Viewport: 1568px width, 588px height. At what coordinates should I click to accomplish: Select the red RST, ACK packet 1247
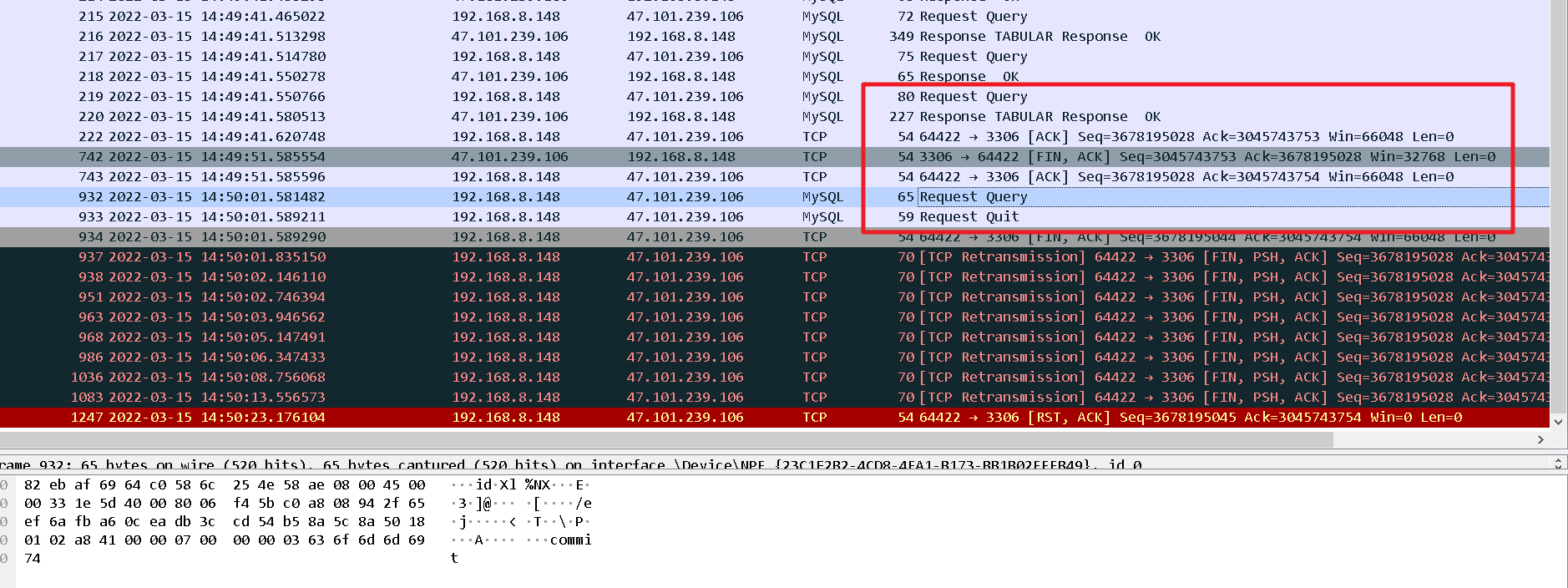pos(501,418)
